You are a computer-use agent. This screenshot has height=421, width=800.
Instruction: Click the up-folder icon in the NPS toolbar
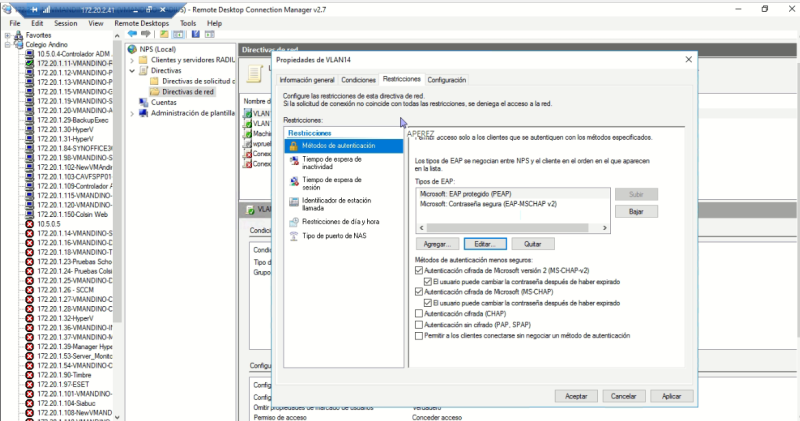click(x=164, y=34)
